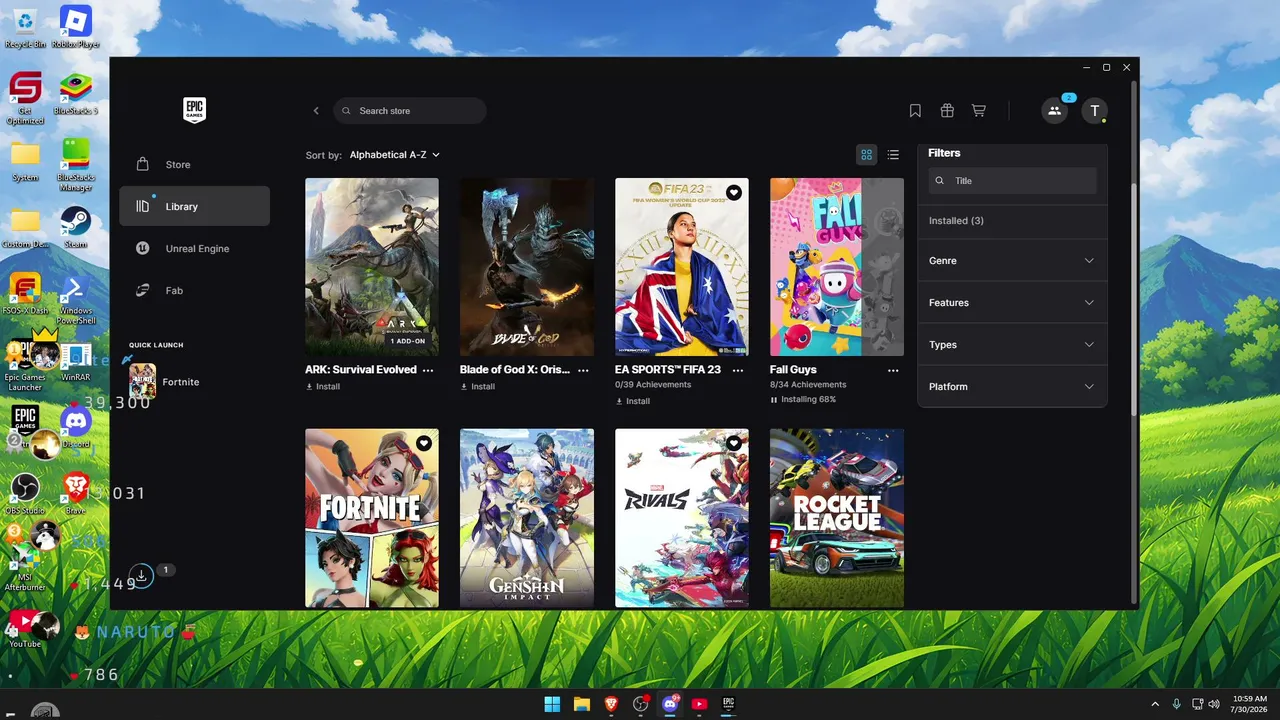This screenshot has width=1280, height=720.
Task: Select the OBS Studio desktop icon
Action: (25, 493)
